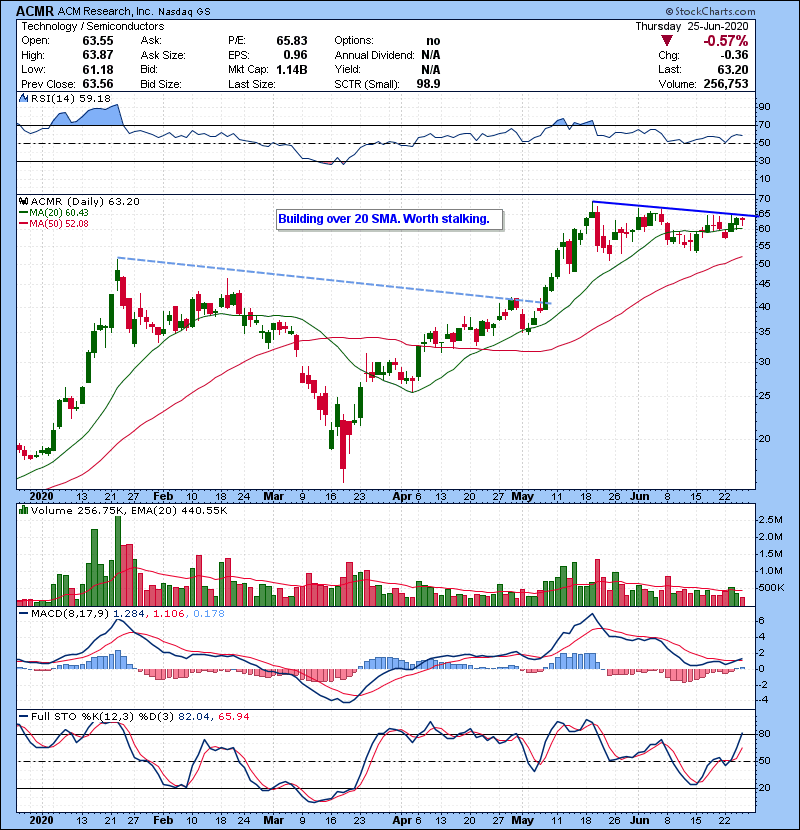The image size is (800, 830).
Task: Select the Low value 61.18
Action: pos(97,69)
